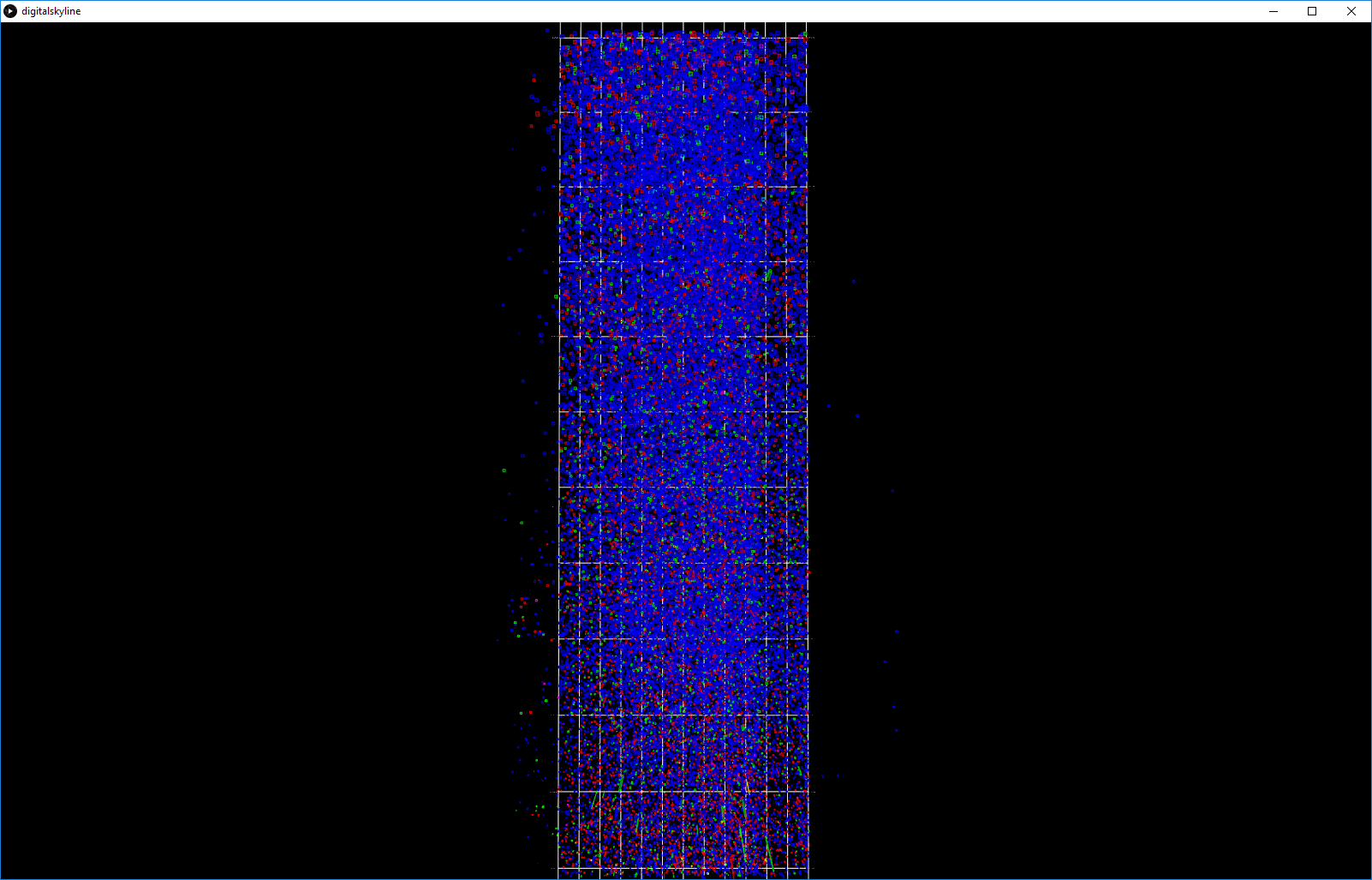This screenshot has height=880, width=1372.
Task: Click the magenta square left of the grid
Action: click(x=545, y=683)
